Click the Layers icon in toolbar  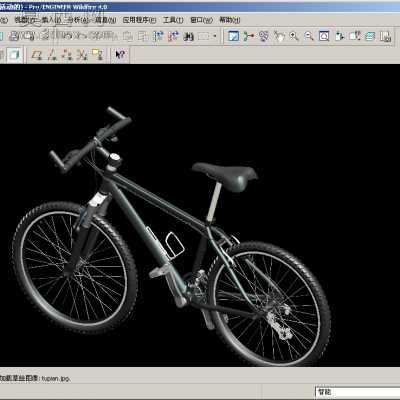click(370, 36)
